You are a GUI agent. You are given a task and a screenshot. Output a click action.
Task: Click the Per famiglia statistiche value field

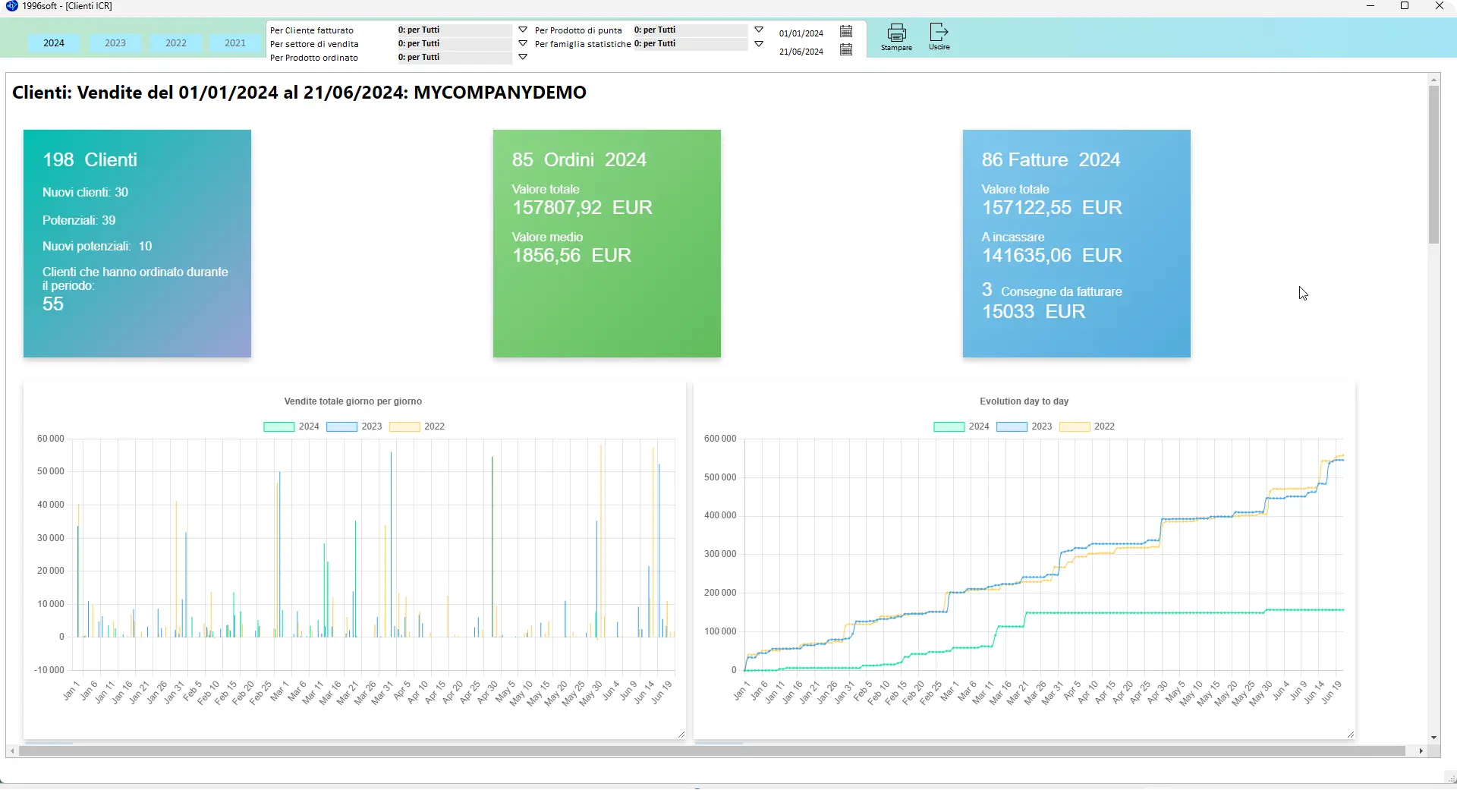coord(691,44)
